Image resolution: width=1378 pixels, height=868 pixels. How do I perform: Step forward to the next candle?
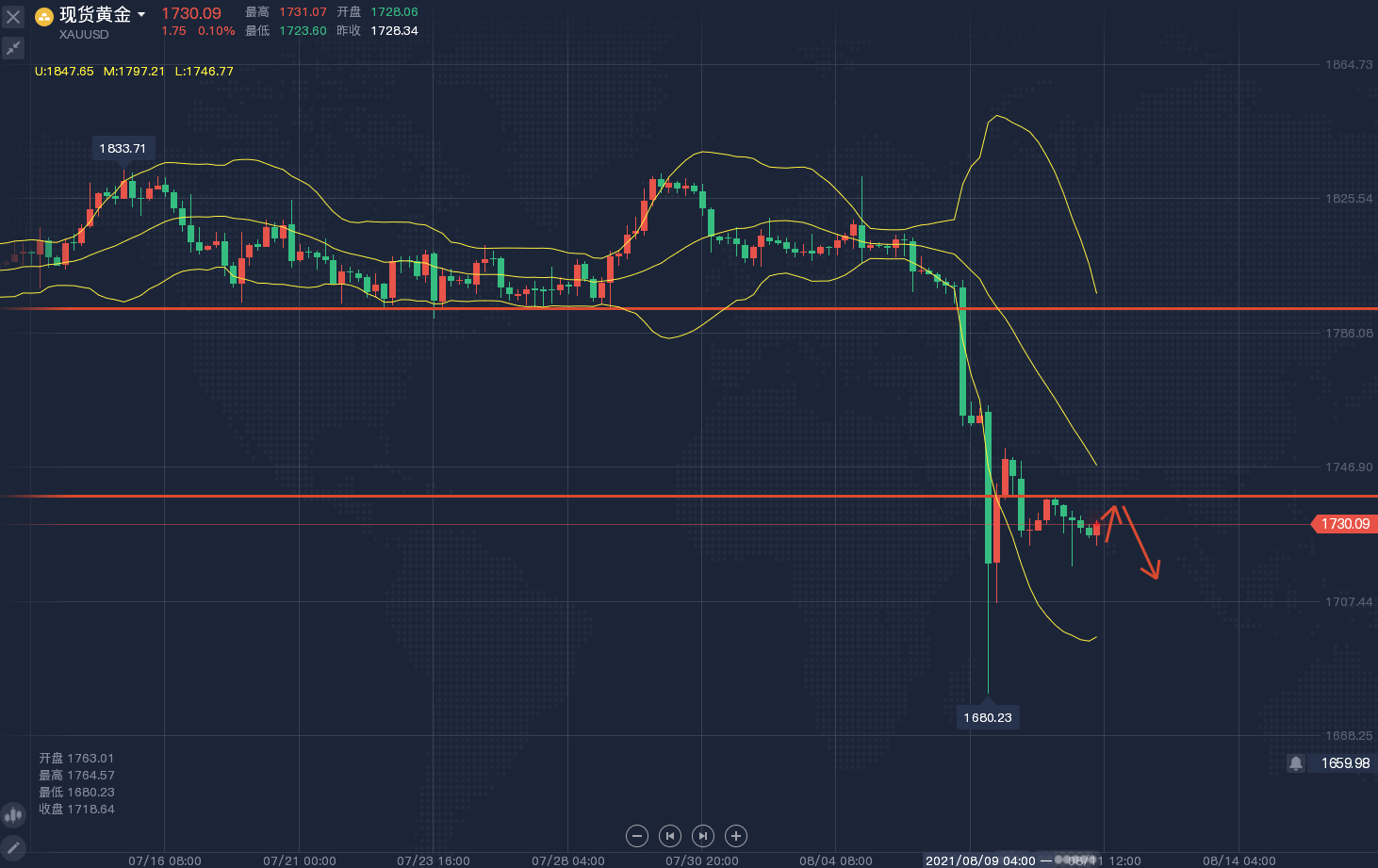tap(703, 835)
